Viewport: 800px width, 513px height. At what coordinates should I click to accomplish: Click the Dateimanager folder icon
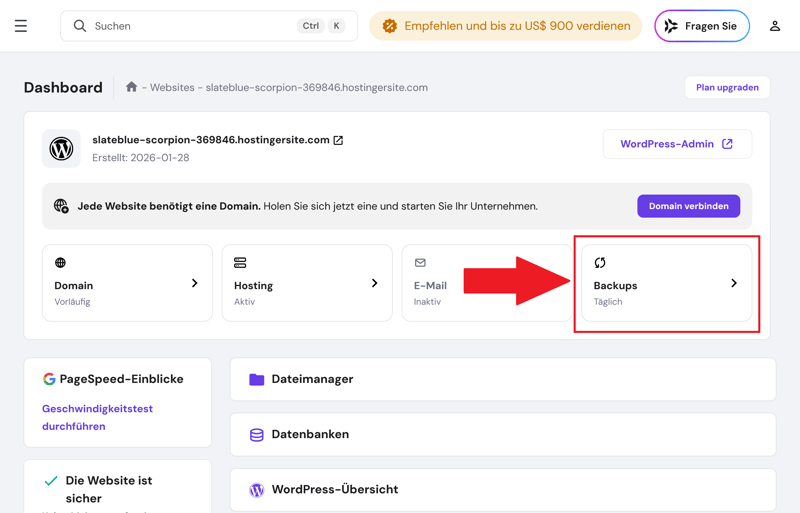pos(257,380)
